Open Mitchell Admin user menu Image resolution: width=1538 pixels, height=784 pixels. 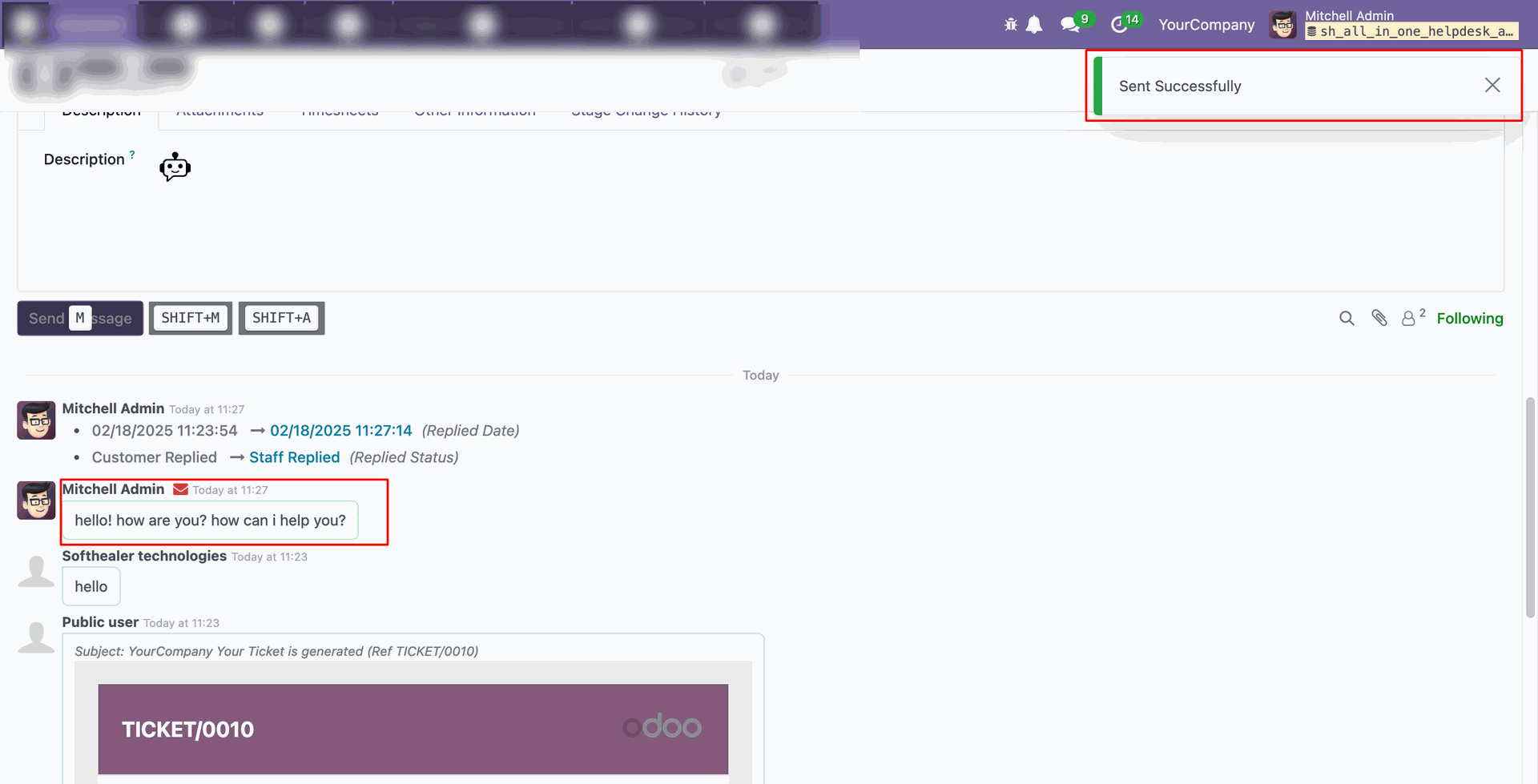(x=1394, y=24)
